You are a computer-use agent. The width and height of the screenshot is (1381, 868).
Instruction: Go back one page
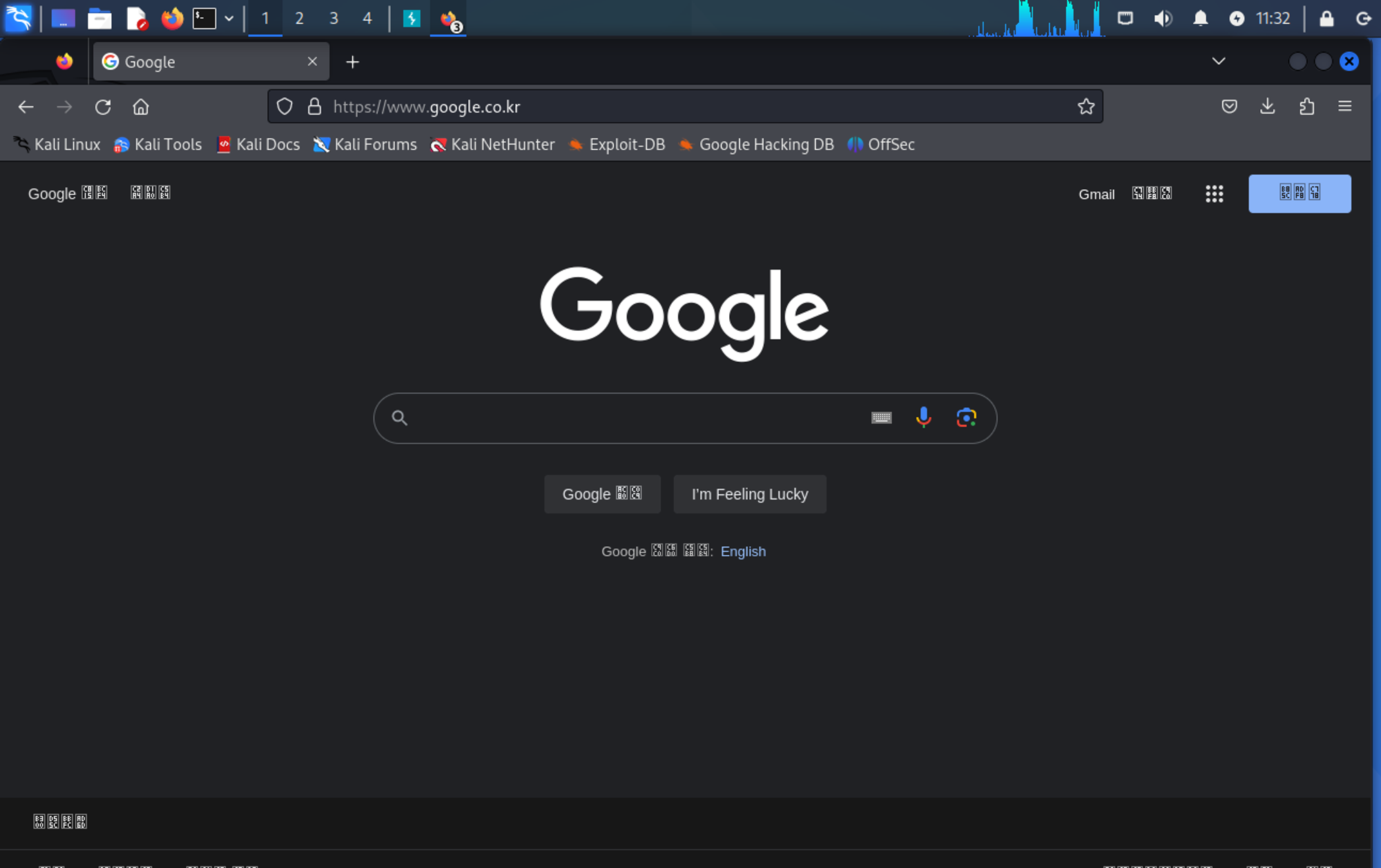26,107
